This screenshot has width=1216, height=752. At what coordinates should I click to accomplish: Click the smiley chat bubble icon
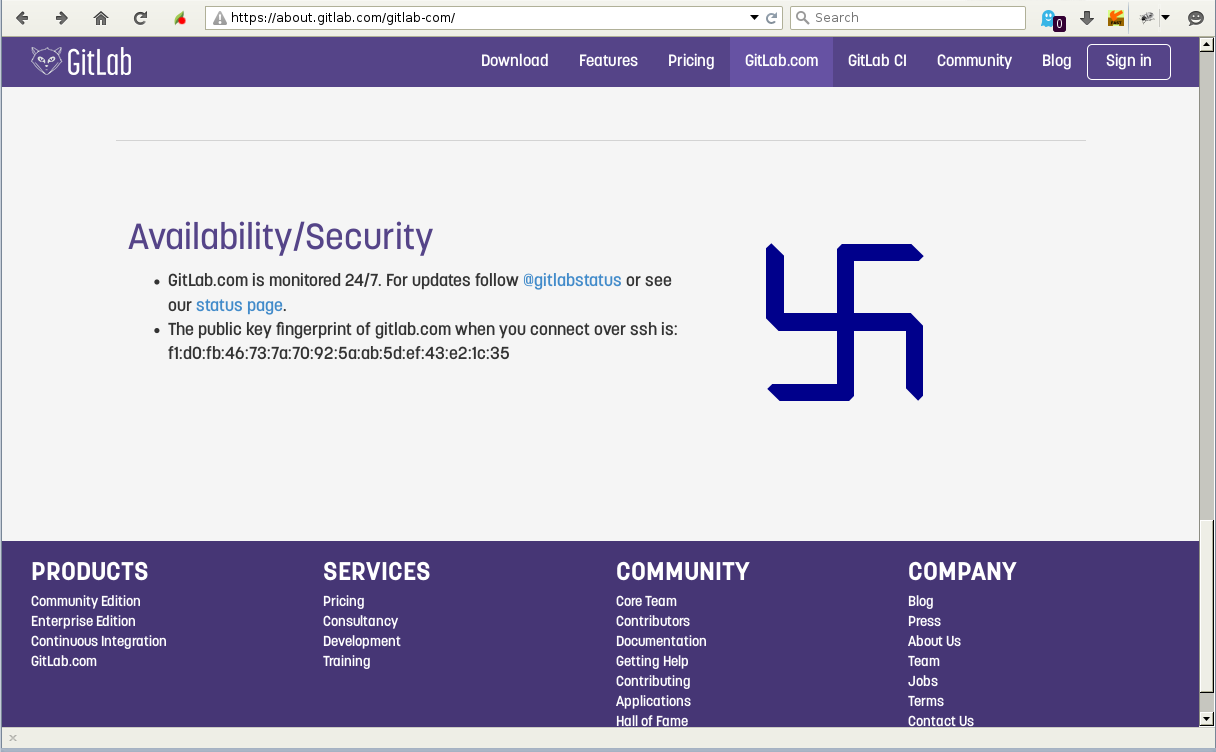click(1195, 18)
